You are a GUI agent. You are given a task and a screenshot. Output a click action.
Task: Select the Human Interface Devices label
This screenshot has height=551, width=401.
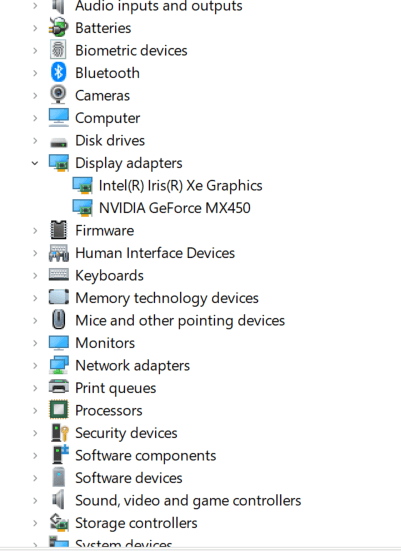[x=155, y=253]
